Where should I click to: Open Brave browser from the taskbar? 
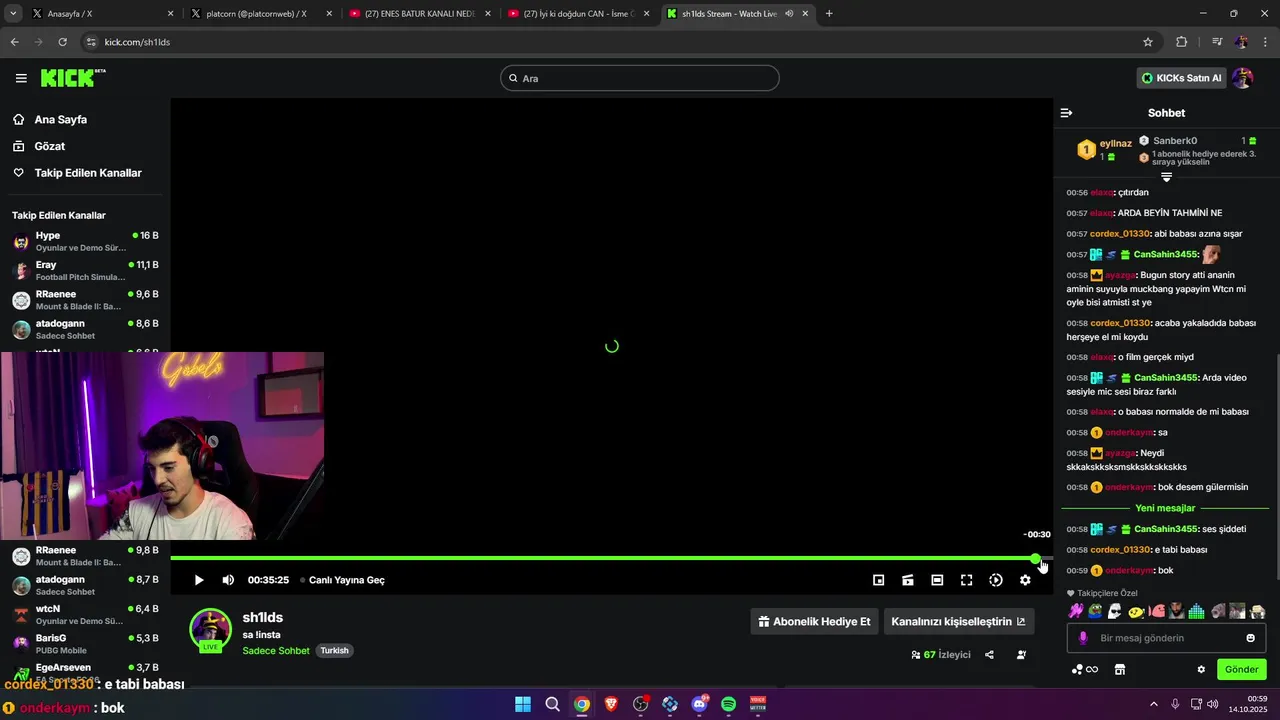tap(611, 704)
